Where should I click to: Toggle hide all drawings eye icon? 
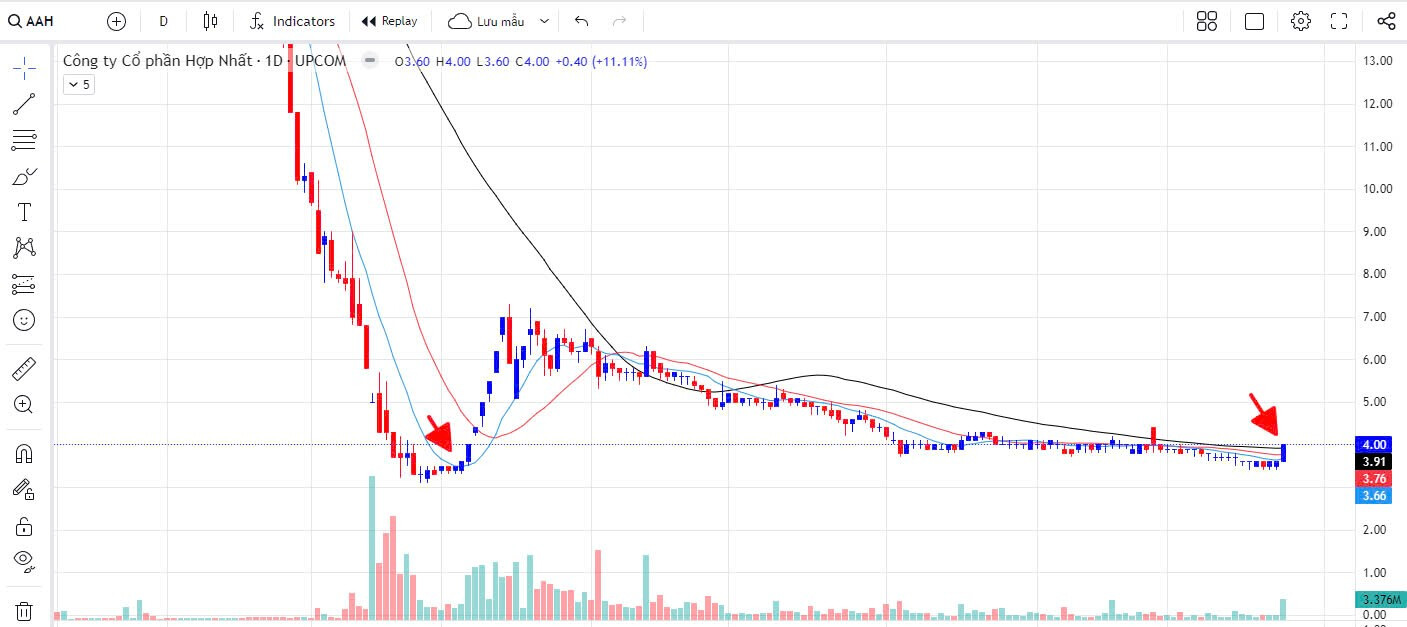tap(24, 560)
